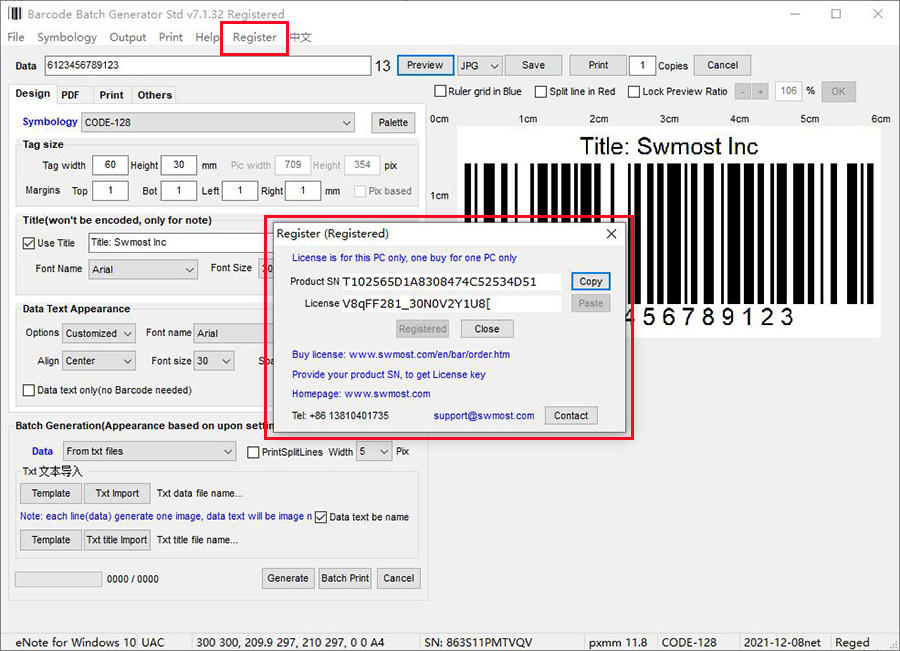This screenshot has height=651, width=900.
Task: Click the Generate button
Action: pos(288,578)
